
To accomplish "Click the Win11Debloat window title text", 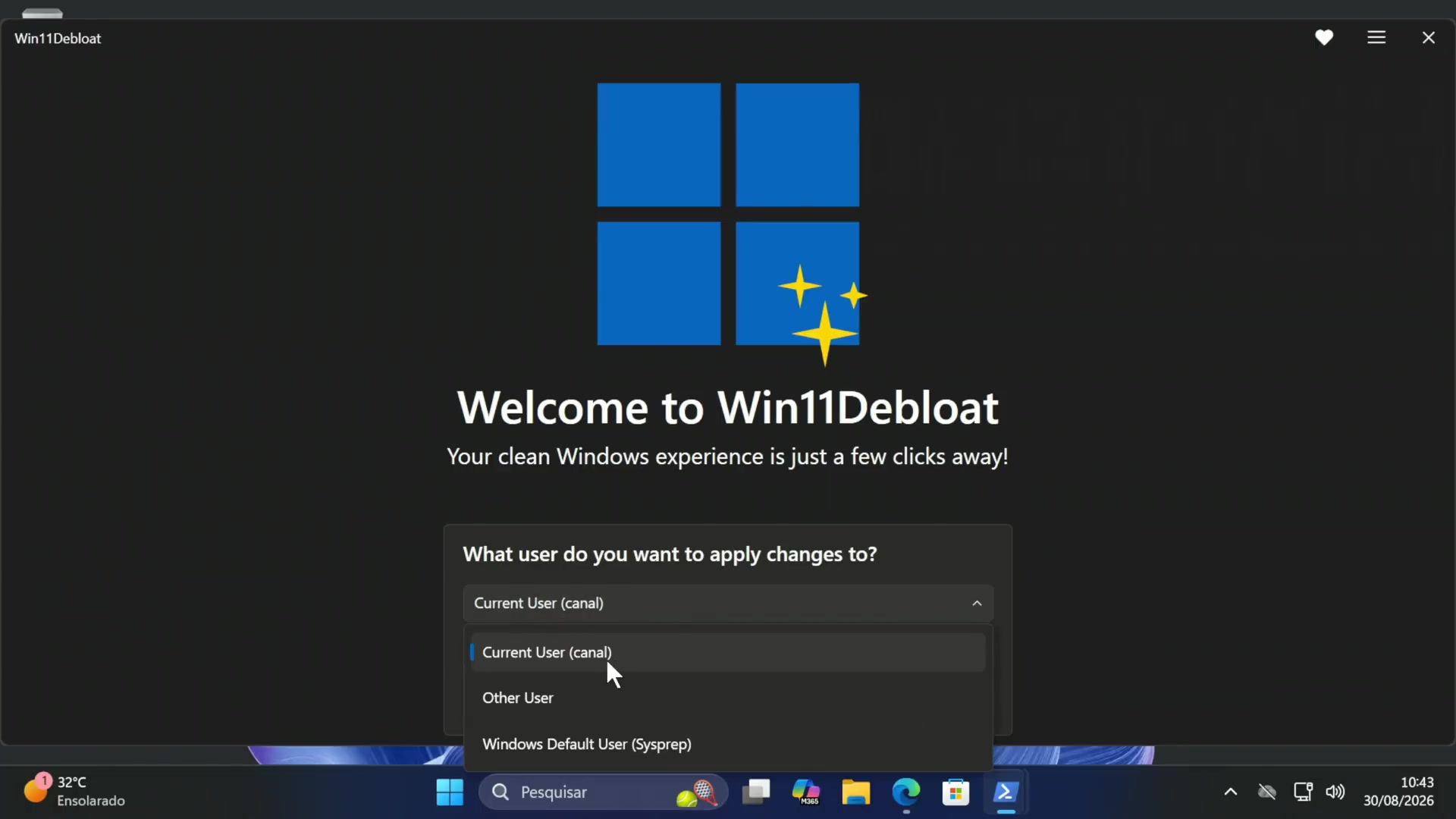I will click(58, 39).
